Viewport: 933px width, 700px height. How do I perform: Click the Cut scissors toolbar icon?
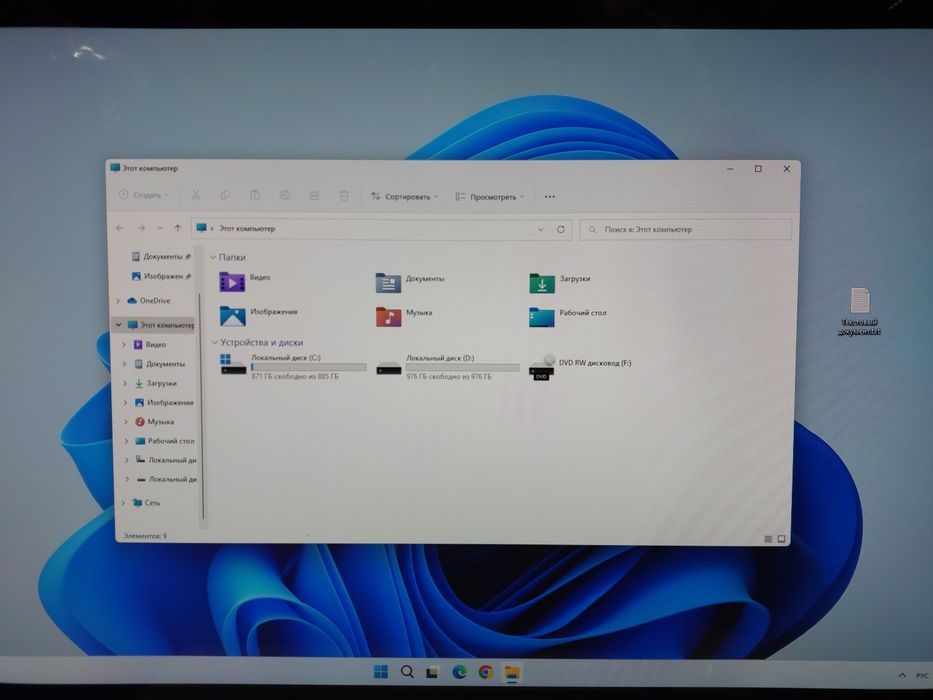tap(195, 195)
